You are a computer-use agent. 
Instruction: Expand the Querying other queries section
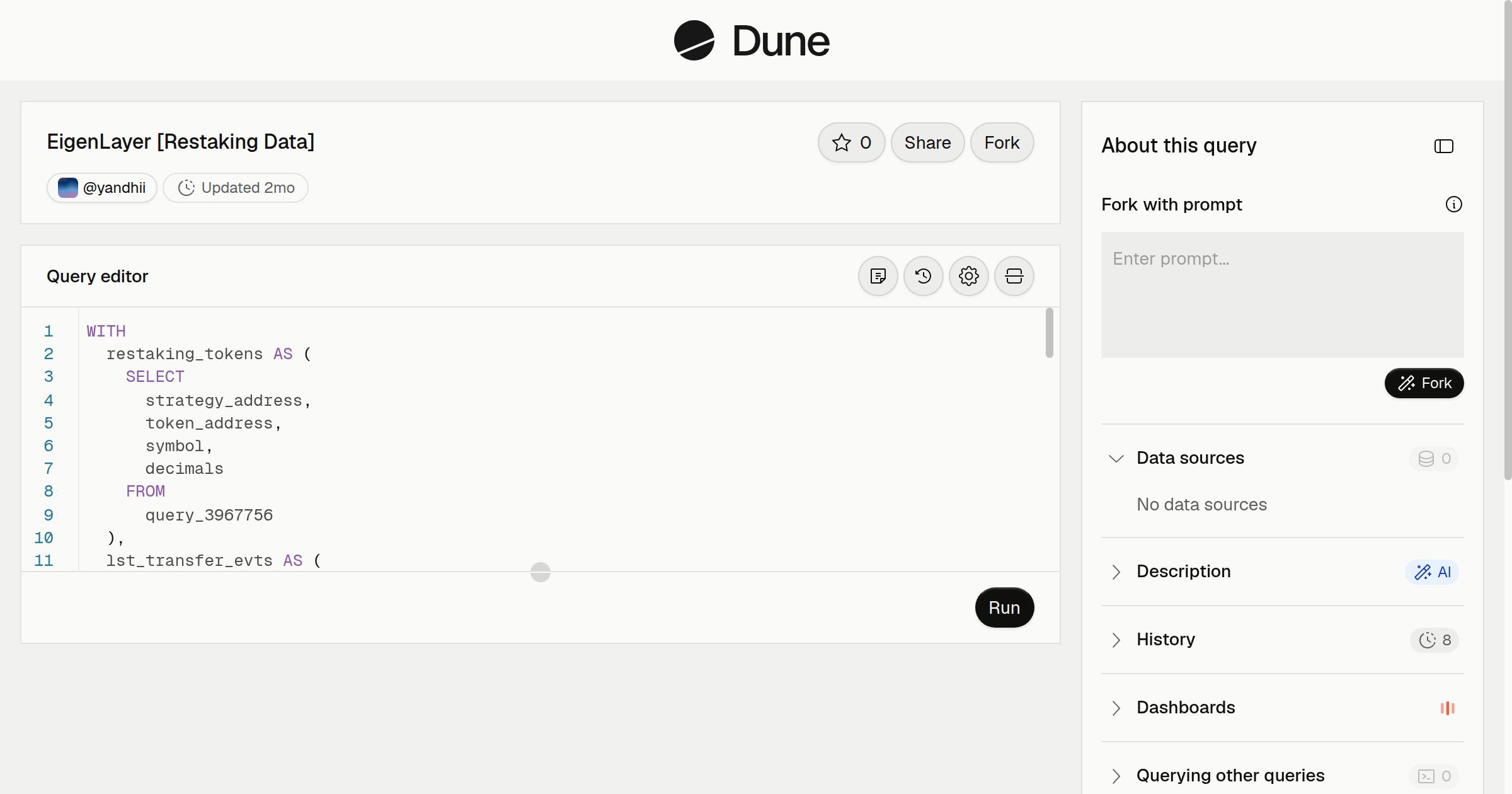pos(1116,776)
